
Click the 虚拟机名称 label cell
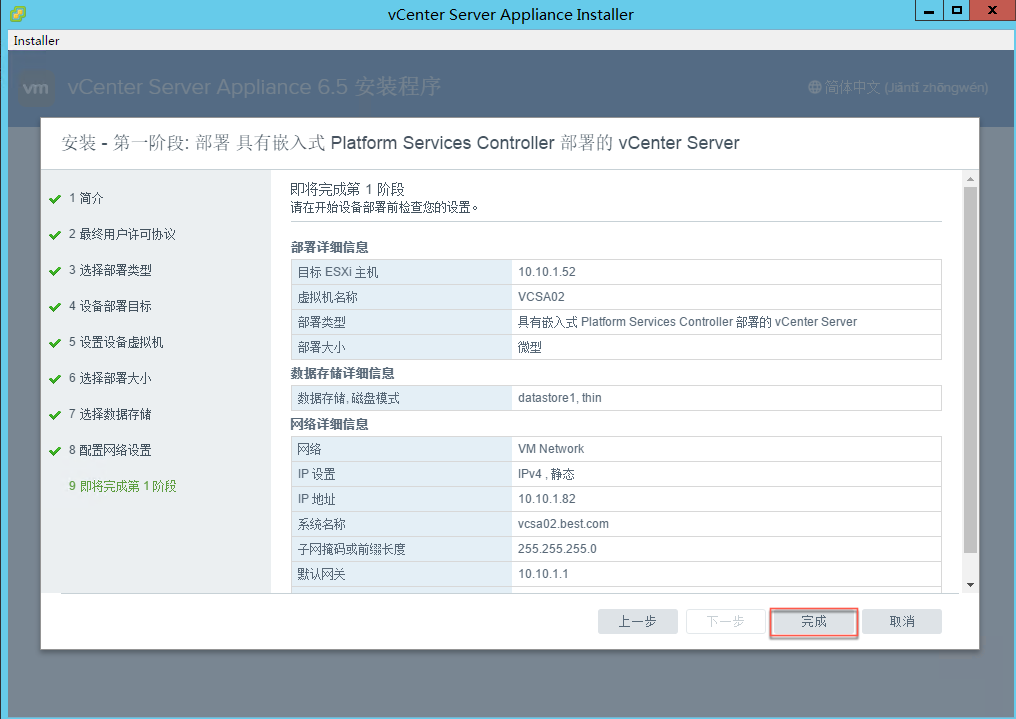click(x=402, y=297)
